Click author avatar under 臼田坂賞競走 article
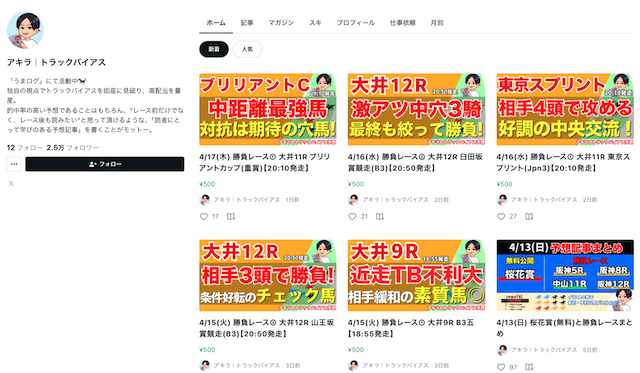Viewport: 640px width, 373px height. coord(353,200)
